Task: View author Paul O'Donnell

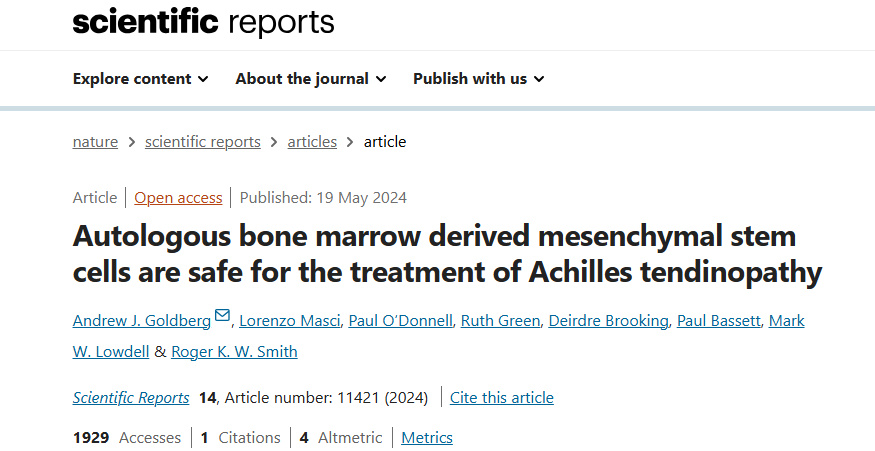Action: tap(400, 321)
